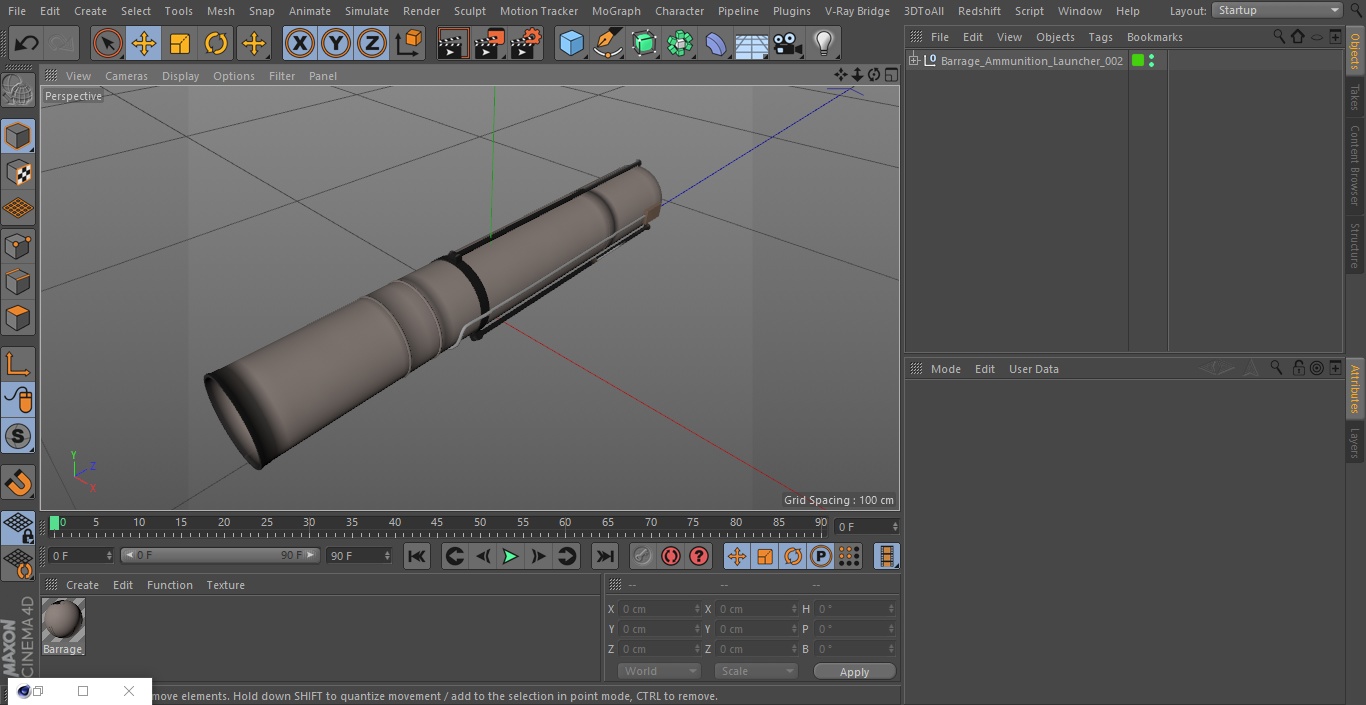Enable the Axis modification tool
Image resolution: width=1366 pixels, height=705 pixels.
(18, 365)
